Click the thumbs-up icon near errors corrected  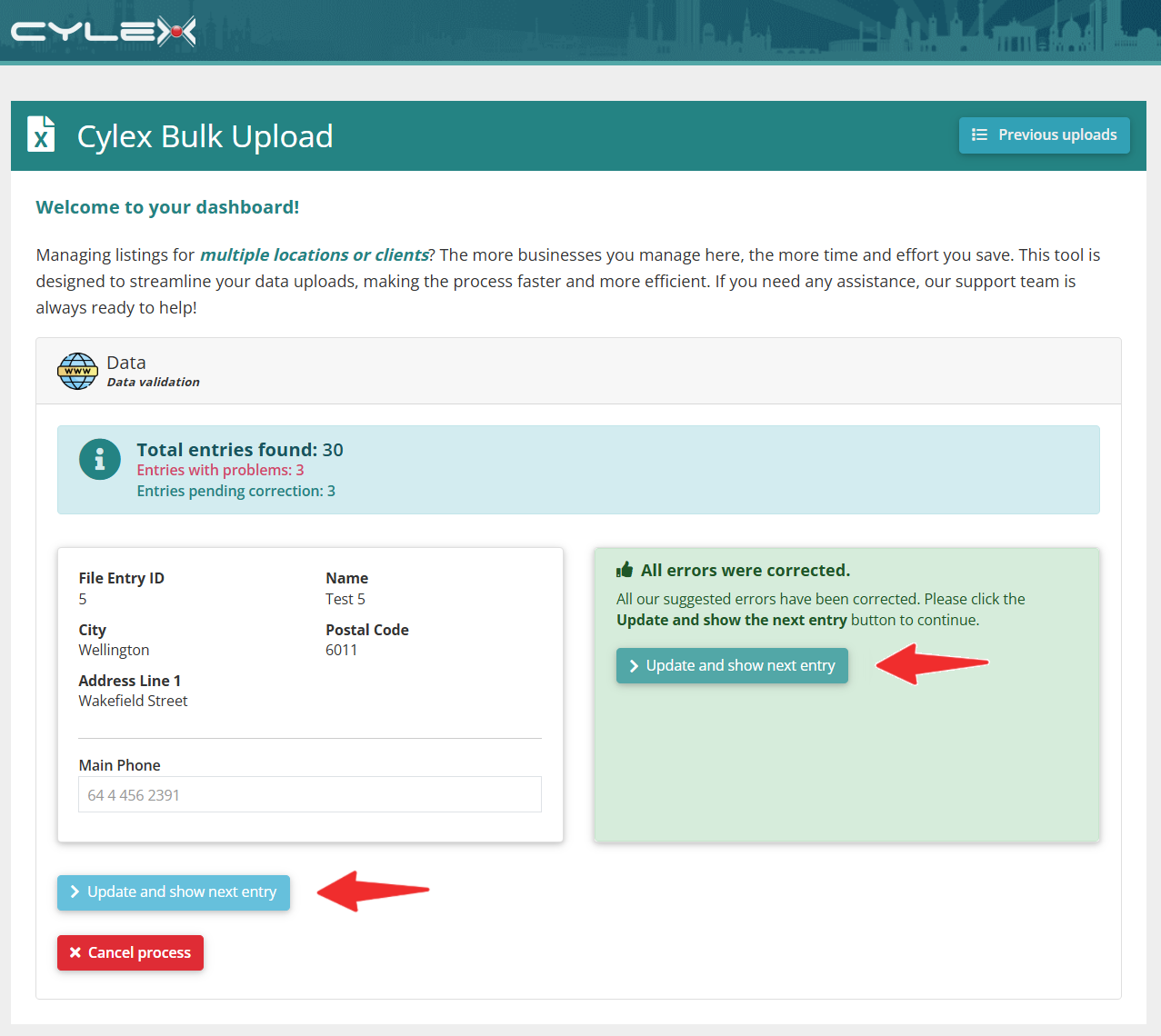pyautogui.click(x=625, y=570)
